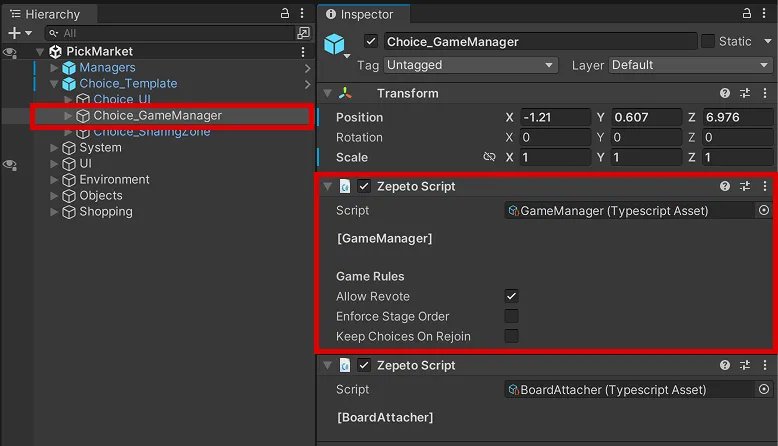Select Choice_GameManager in hierarchy
This screenshot has height=446, width=778.
[157, 116]
